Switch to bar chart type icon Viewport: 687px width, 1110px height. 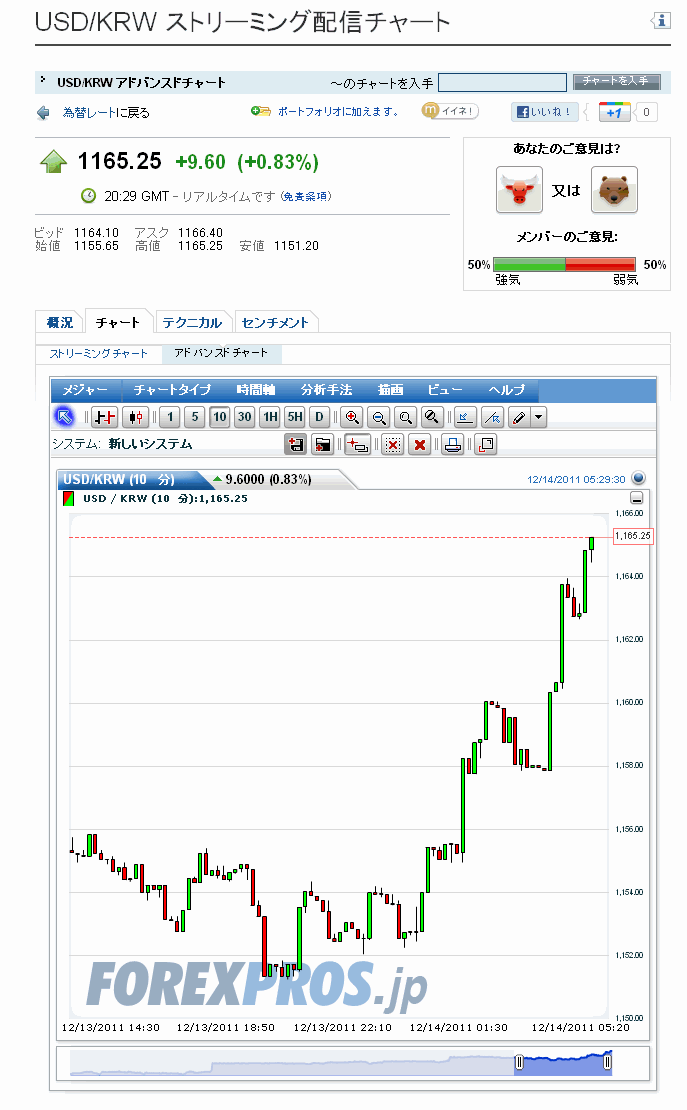(x=105, y=417)
